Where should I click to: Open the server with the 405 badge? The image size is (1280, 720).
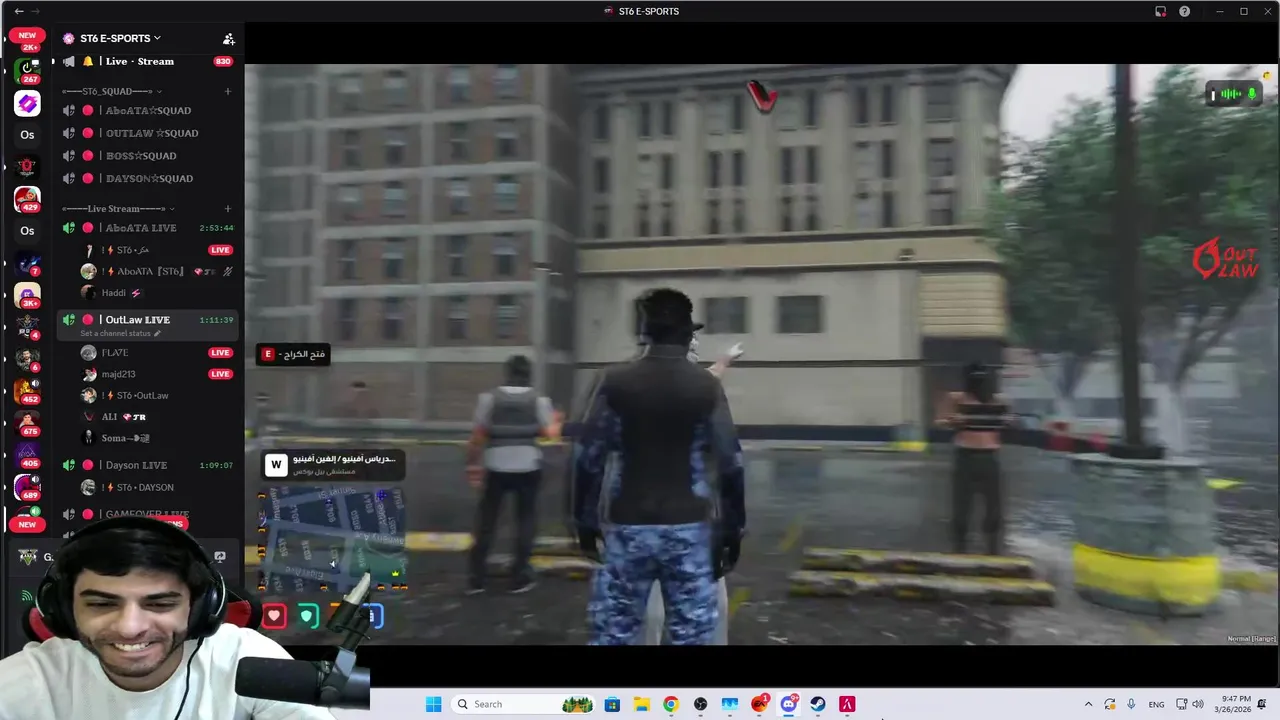pyautogui.click(x=27, y=456)
